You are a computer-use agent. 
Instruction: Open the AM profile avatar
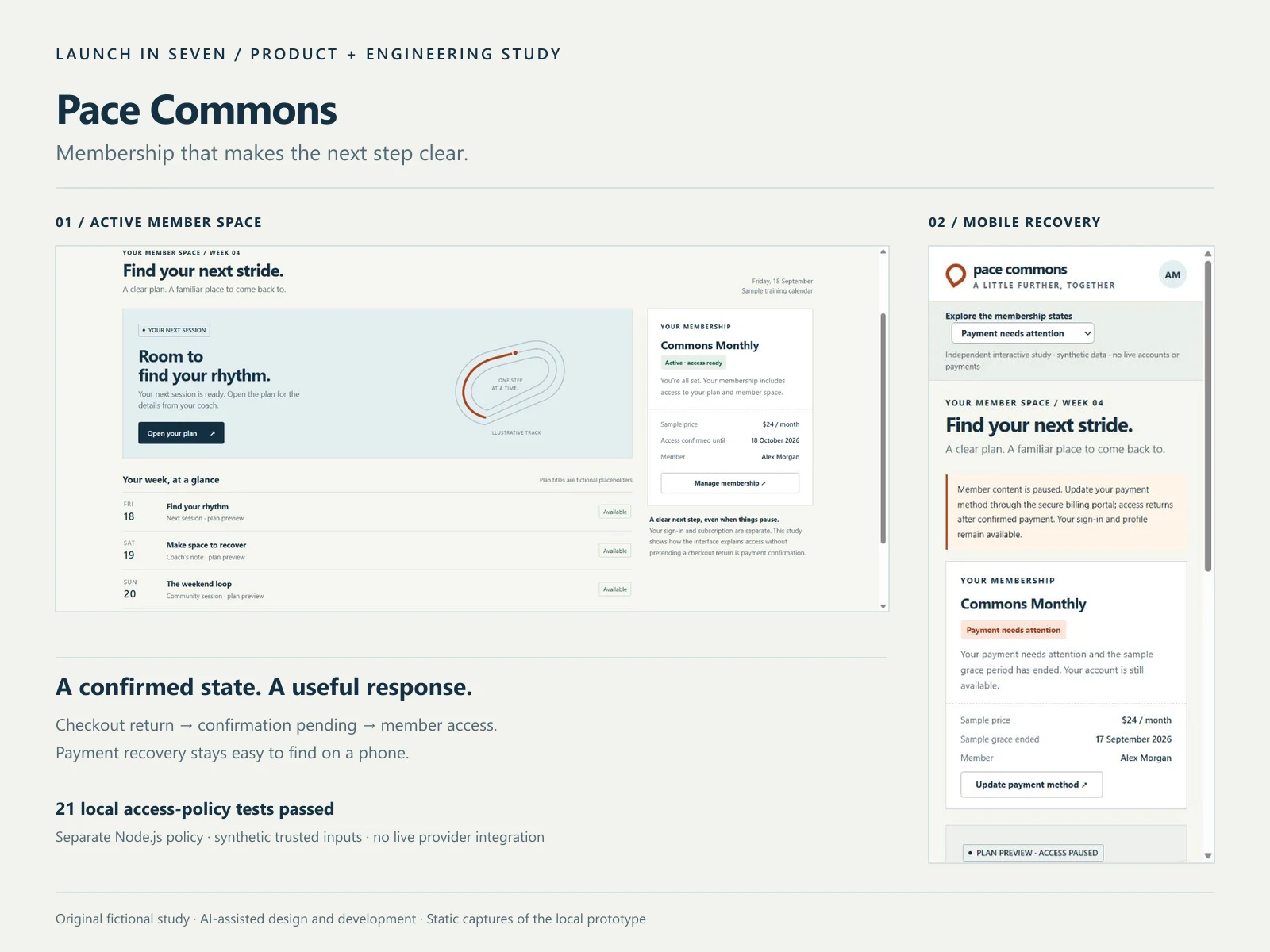coord(1172,275)
